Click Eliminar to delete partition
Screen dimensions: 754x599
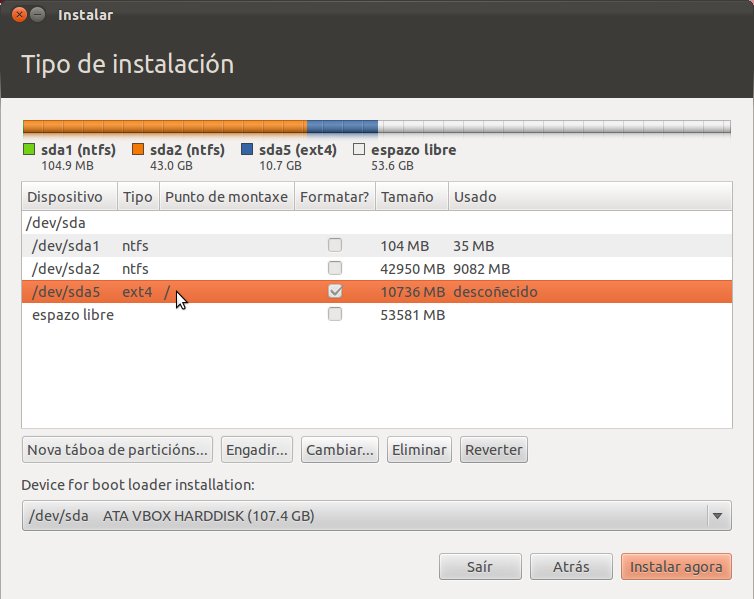tap(419, 449)
